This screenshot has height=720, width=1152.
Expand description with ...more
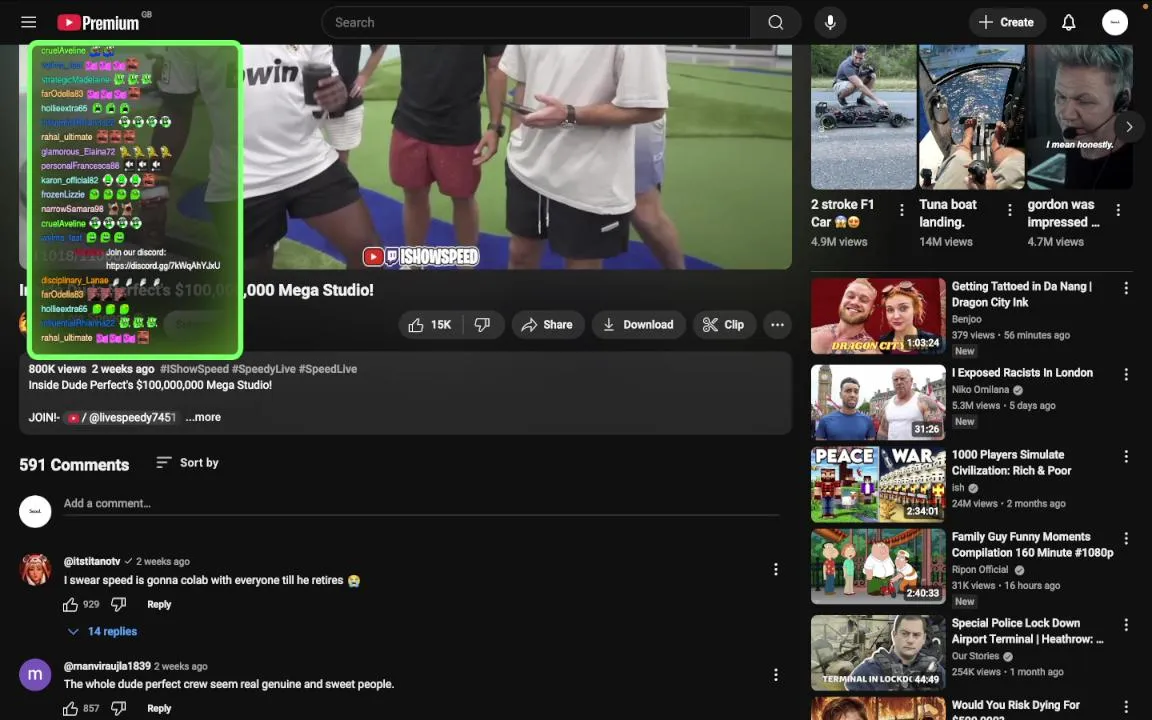click(x=203, y=417)
